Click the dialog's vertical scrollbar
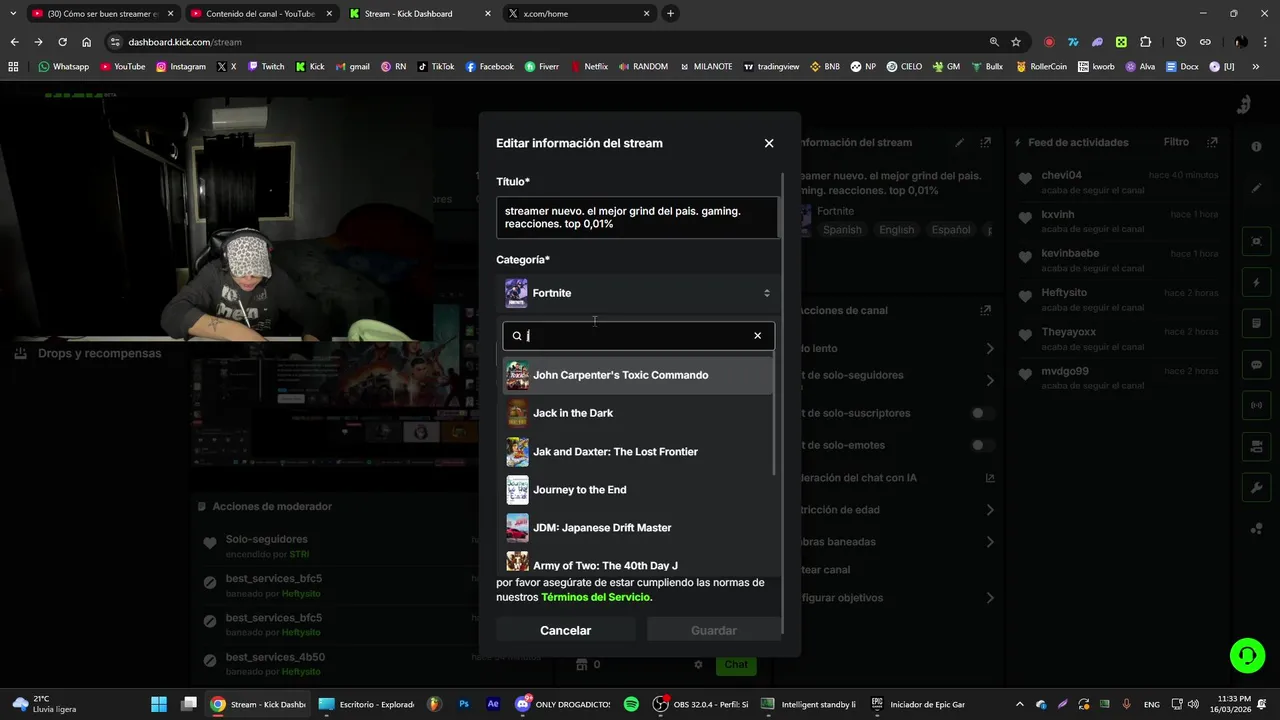The height and width of the screenshot is (720, 1280). [x=783, y=405]
